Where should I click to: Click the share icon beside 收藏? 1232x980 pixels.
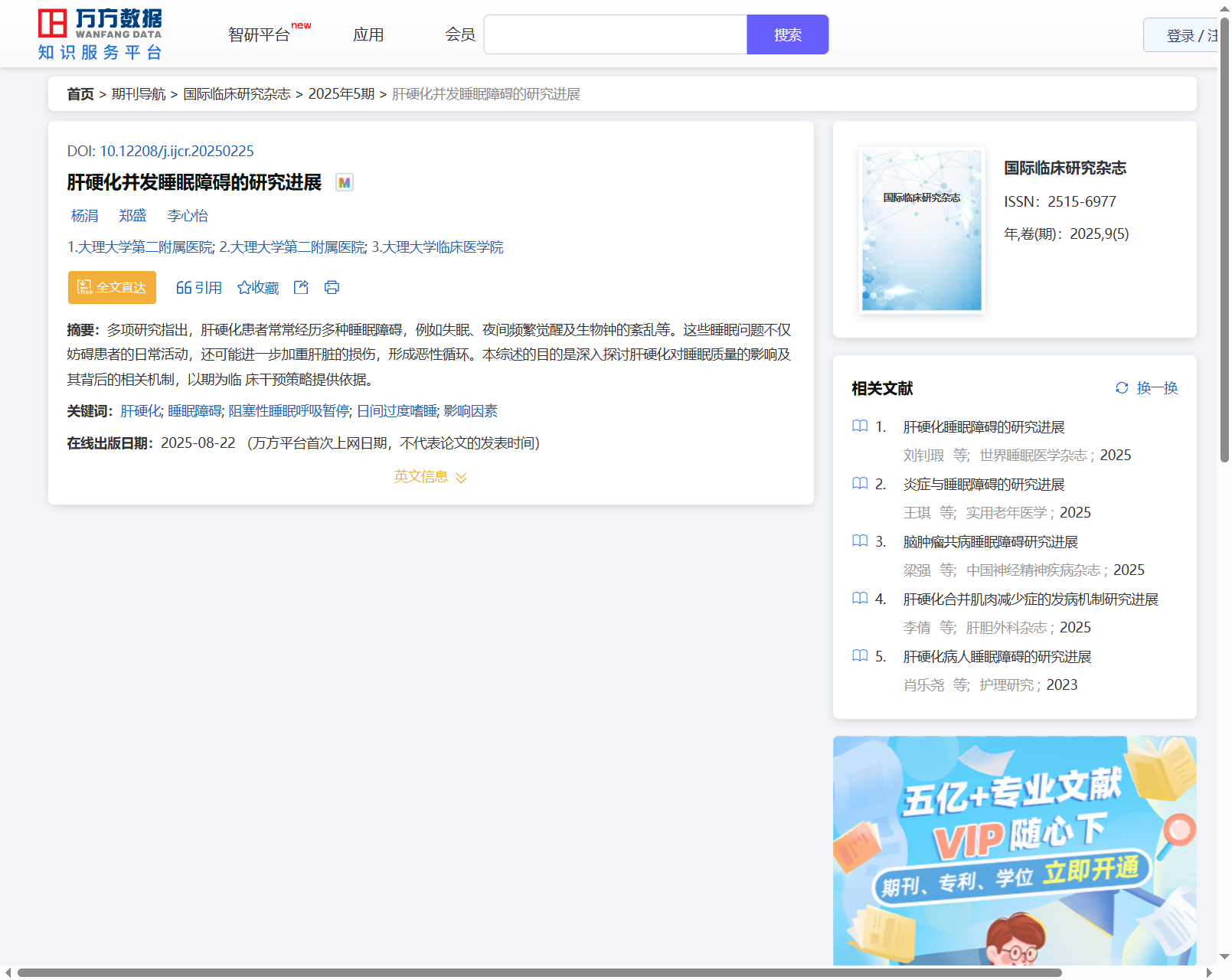pyautogui.click(x=301, y=287)
